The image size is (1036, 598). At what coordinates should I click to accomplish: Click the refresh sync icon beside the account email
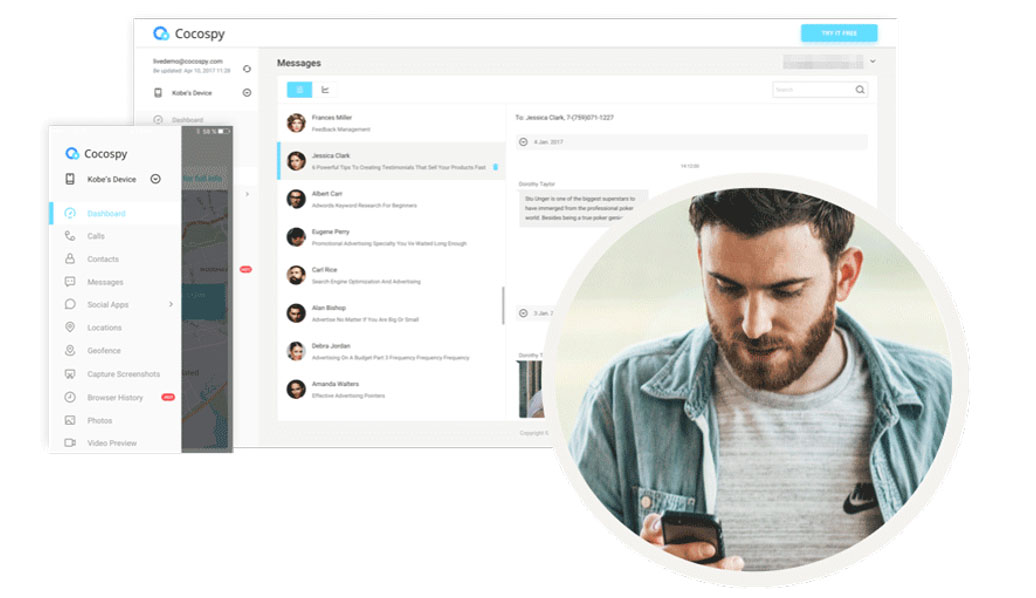pos(246,69)
